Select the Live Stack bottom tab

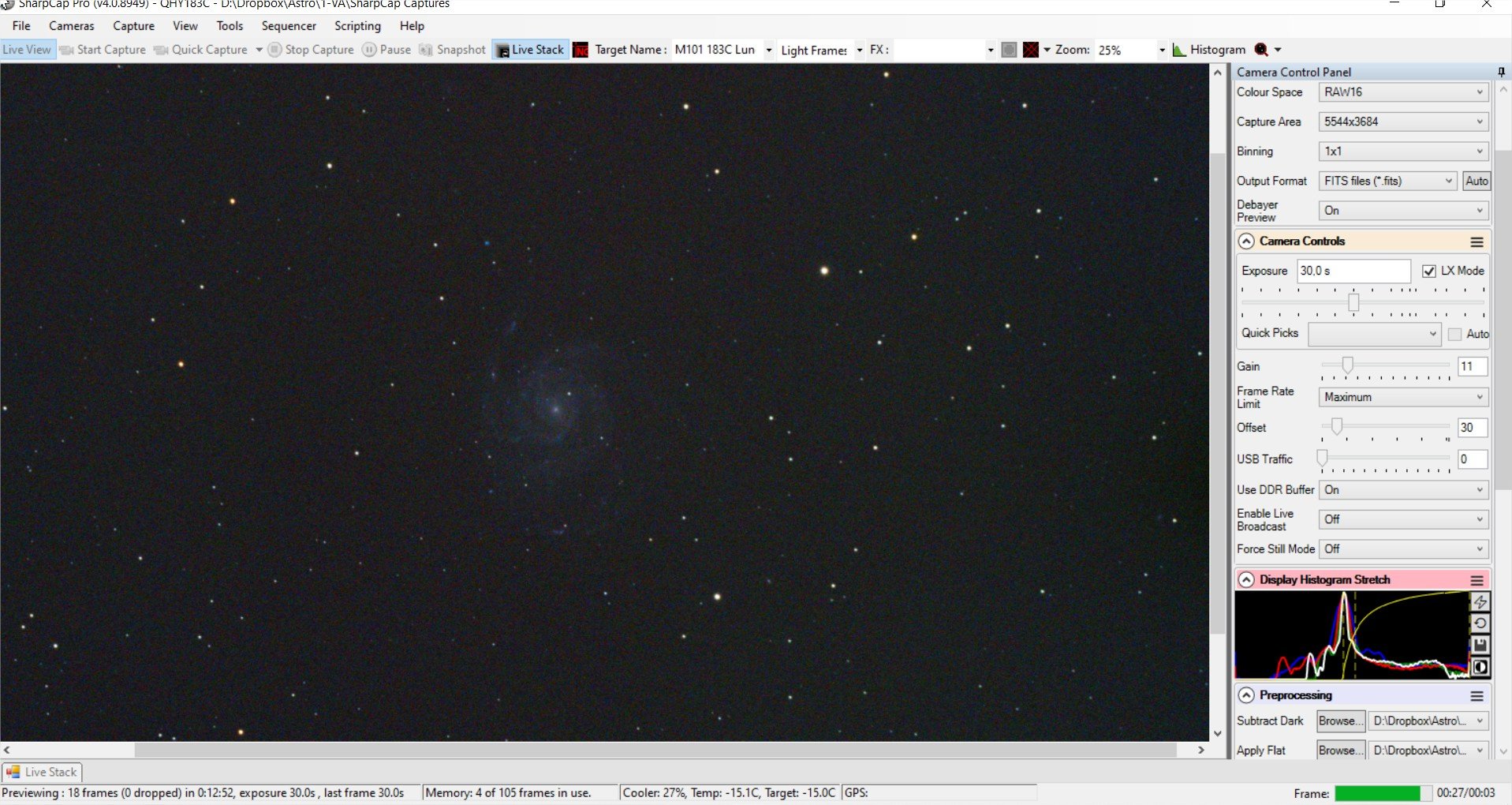pyautogui.click(x=42, y=772)
